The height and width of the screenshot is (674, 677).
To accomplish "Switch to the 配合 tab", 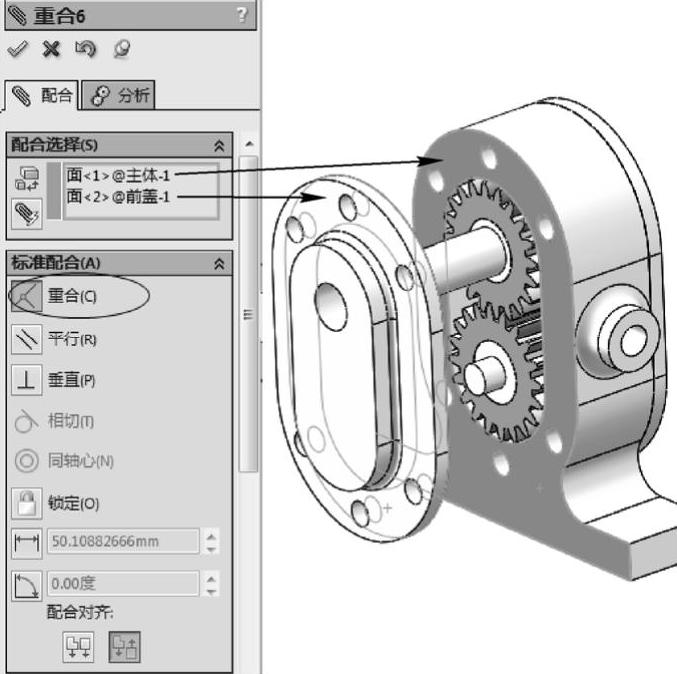I will pos(42,95).
